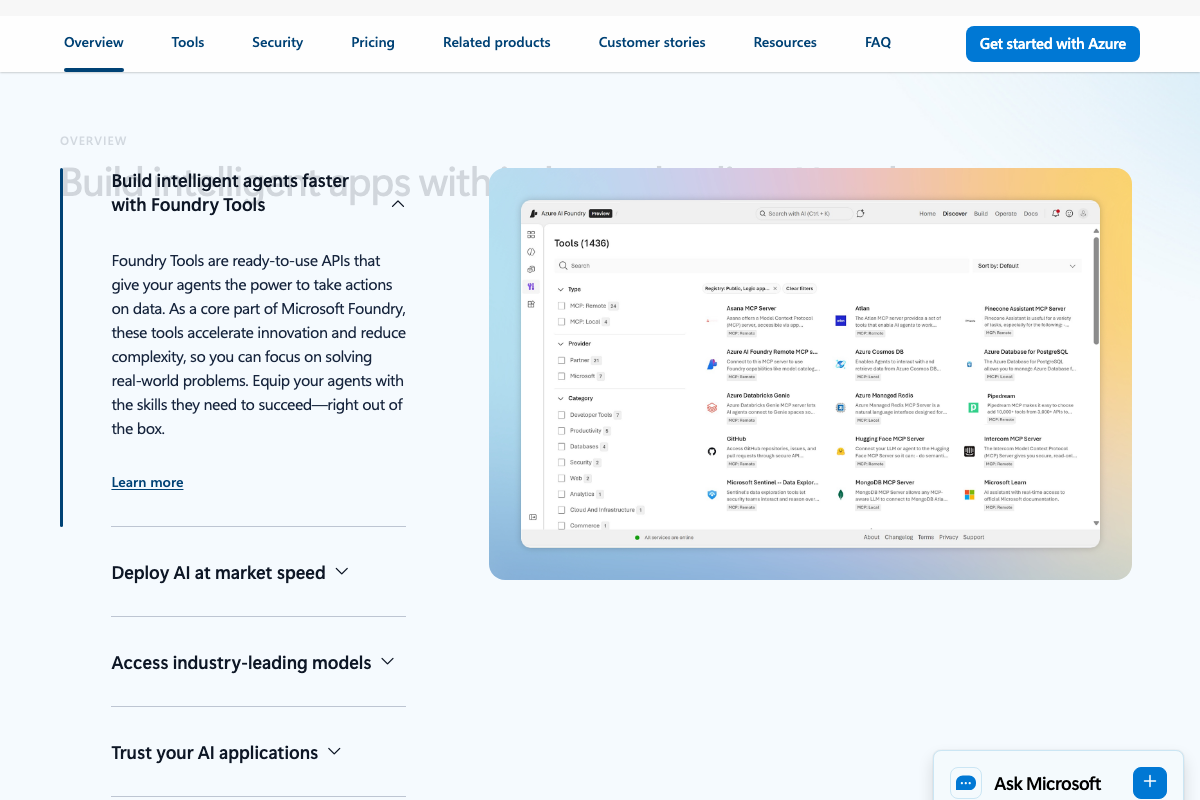Viewport: 1200px width, 800px height.
Task: Check the Microsoft provider checkbox
Action: click(x=562, y=376)
